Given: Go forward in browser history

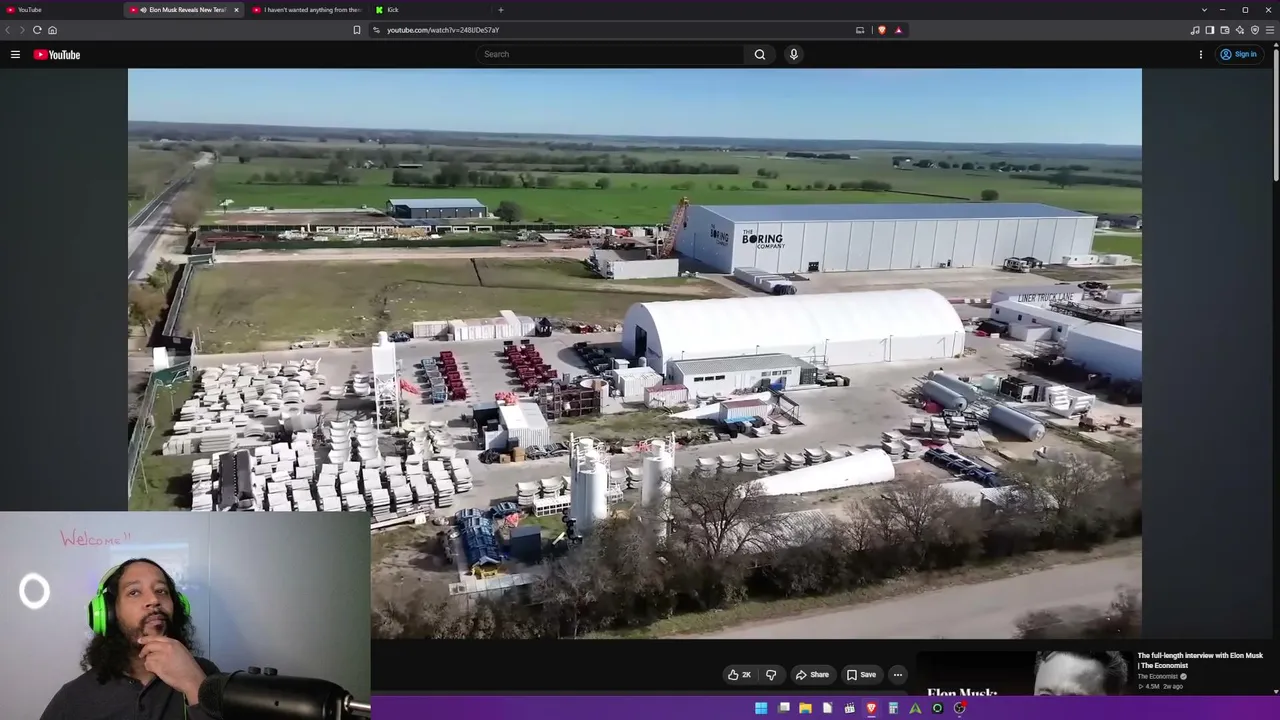Looking at the screenshot, I should point(22,30).
